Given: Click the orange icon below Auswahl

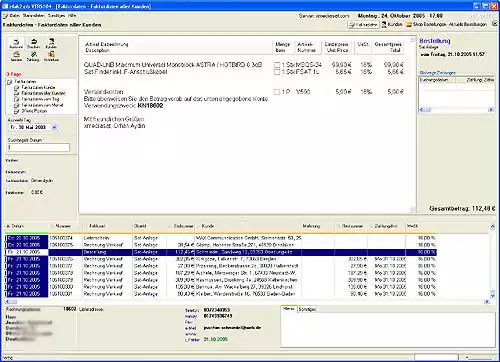Looking at the screenshot, I should (x=16, y=56).
